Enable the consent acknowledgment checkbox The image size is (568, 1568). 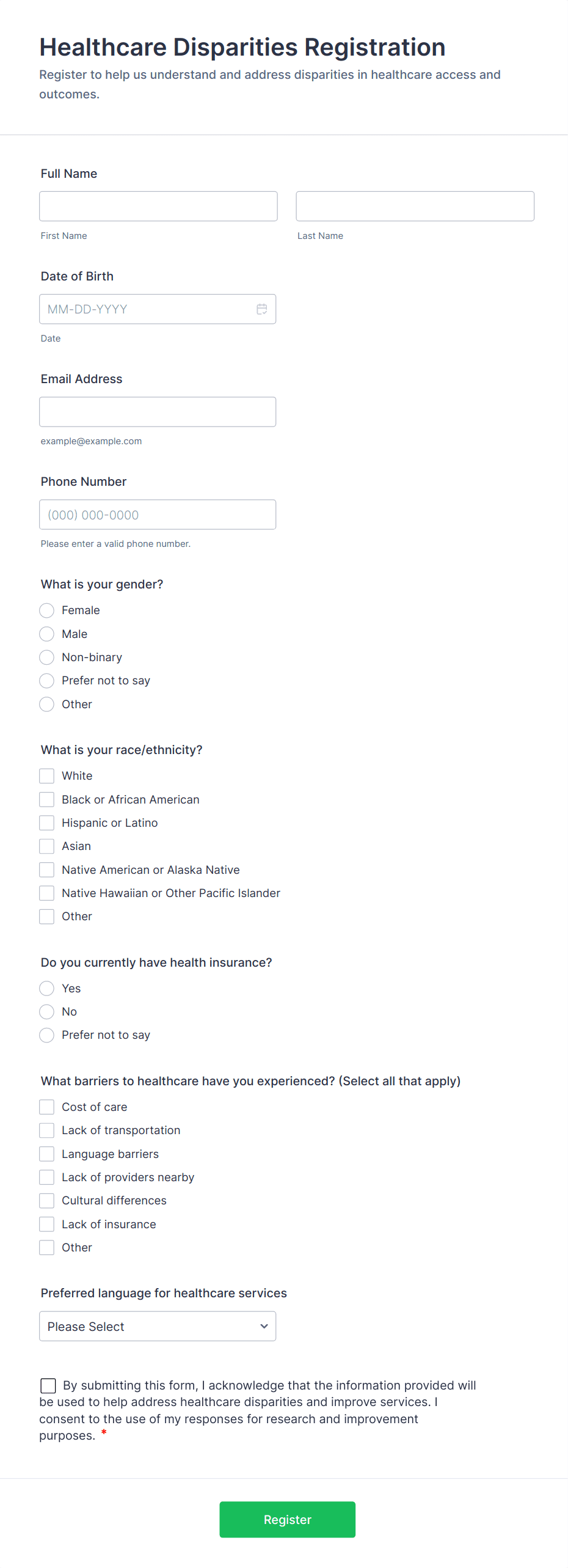point(48,1385)
